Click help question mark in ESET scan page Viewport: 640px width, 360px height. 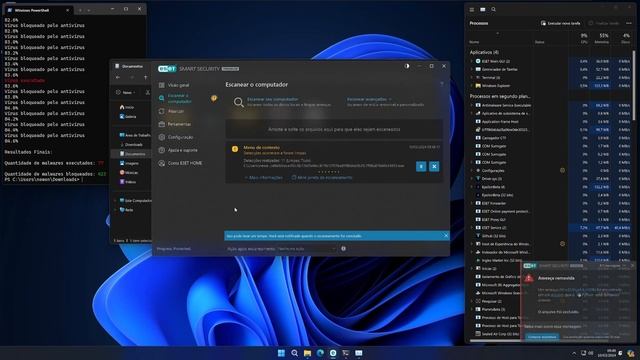[442, 84]
